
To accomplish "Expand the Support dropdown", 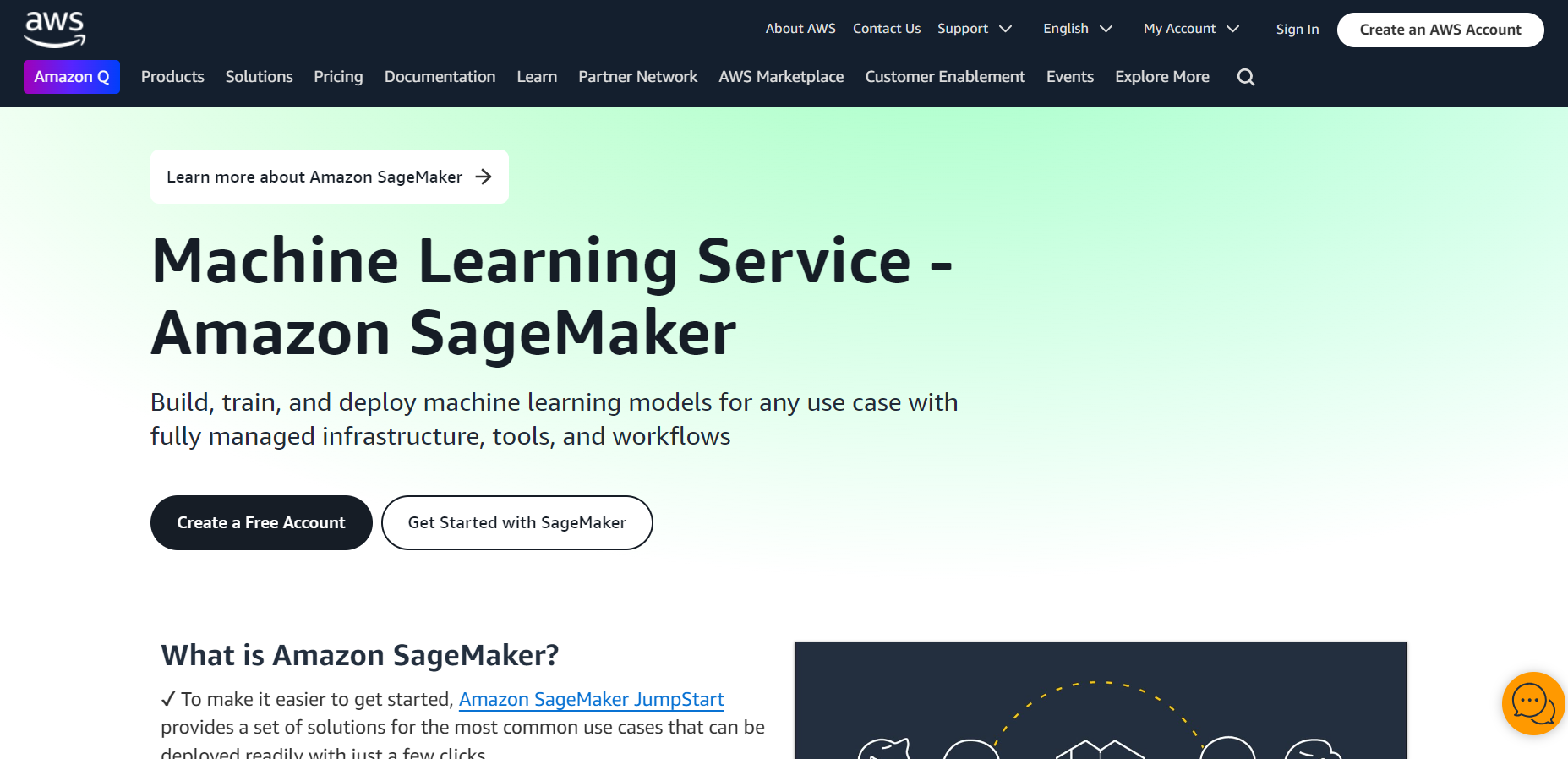I will pyautogui.click(x=975, y=29).
